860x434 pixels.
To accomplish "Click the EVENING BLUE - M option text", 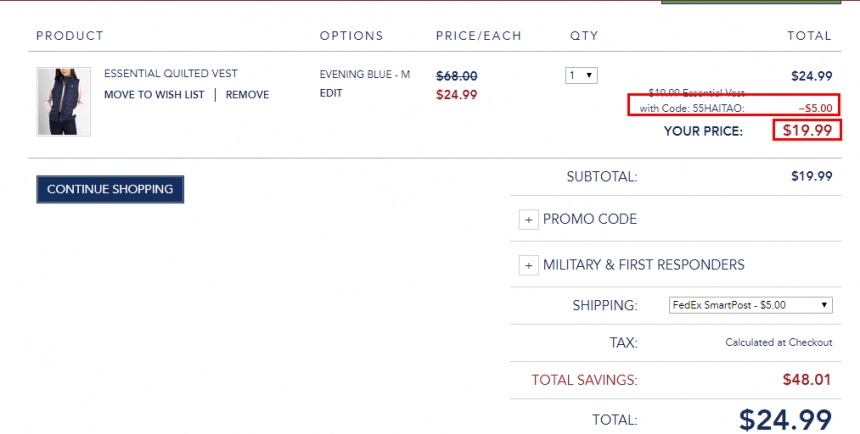I will click(365, 75).
